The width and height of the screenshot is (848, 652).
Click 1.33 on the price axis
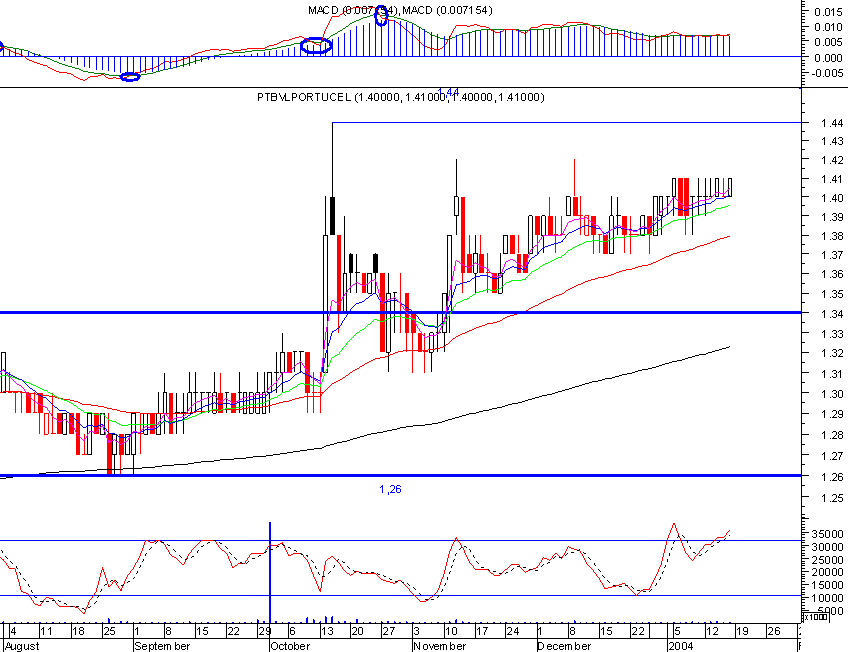tap(832, 334)
